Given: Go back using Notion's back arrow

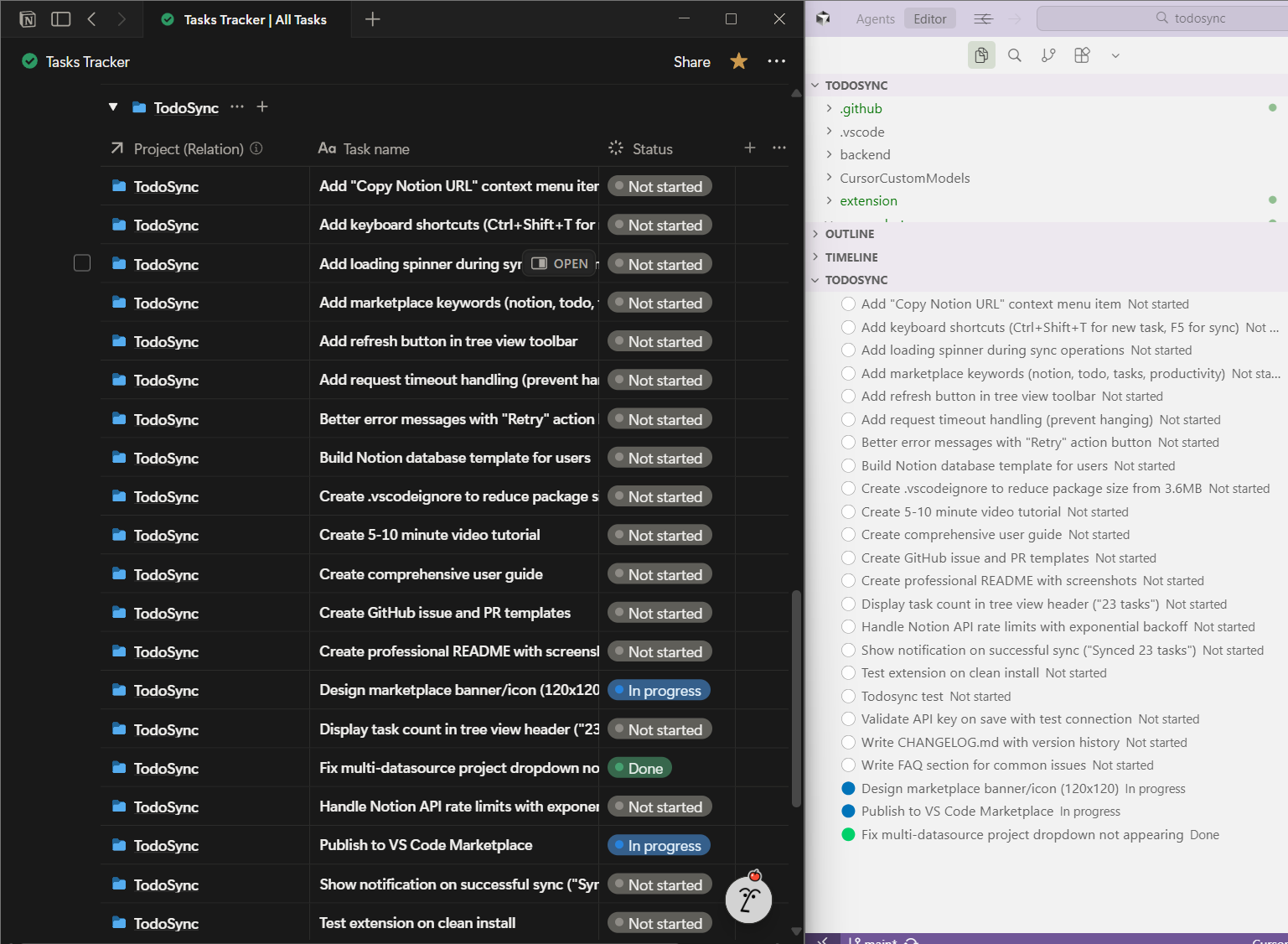Looking at the screenshot, I should pyautogui.click(x=92, y=18).
